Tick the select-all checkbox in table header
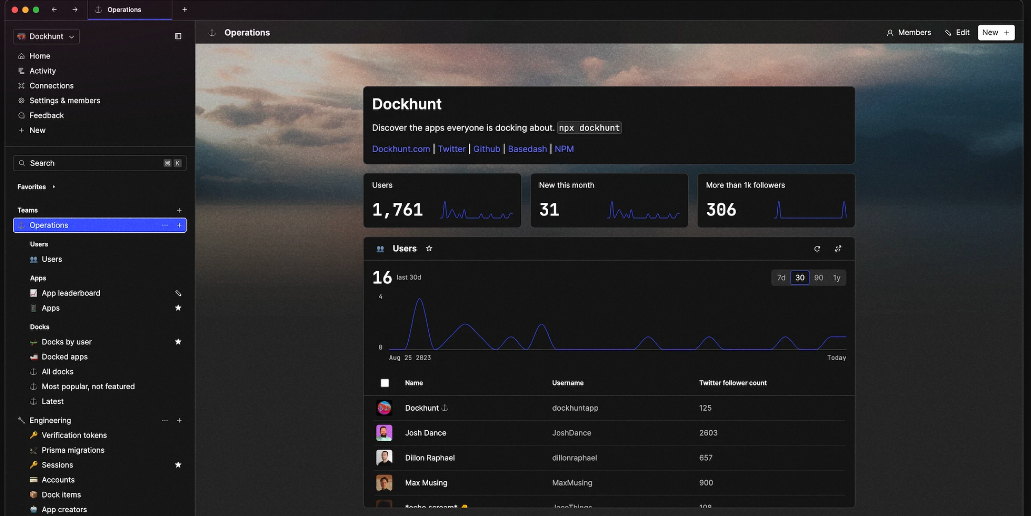 click(385, 383)
